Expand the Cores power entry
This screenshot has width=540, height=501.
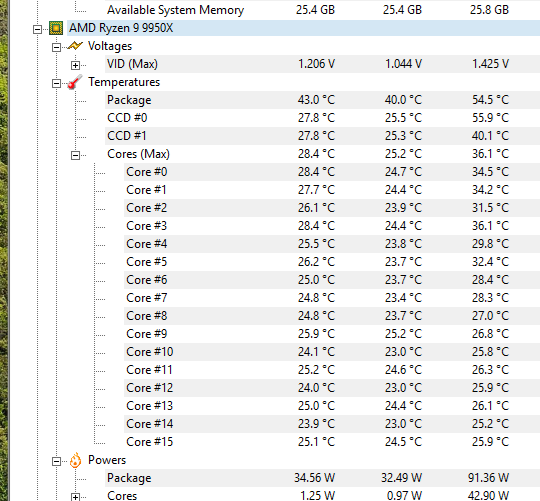(75, 497)
